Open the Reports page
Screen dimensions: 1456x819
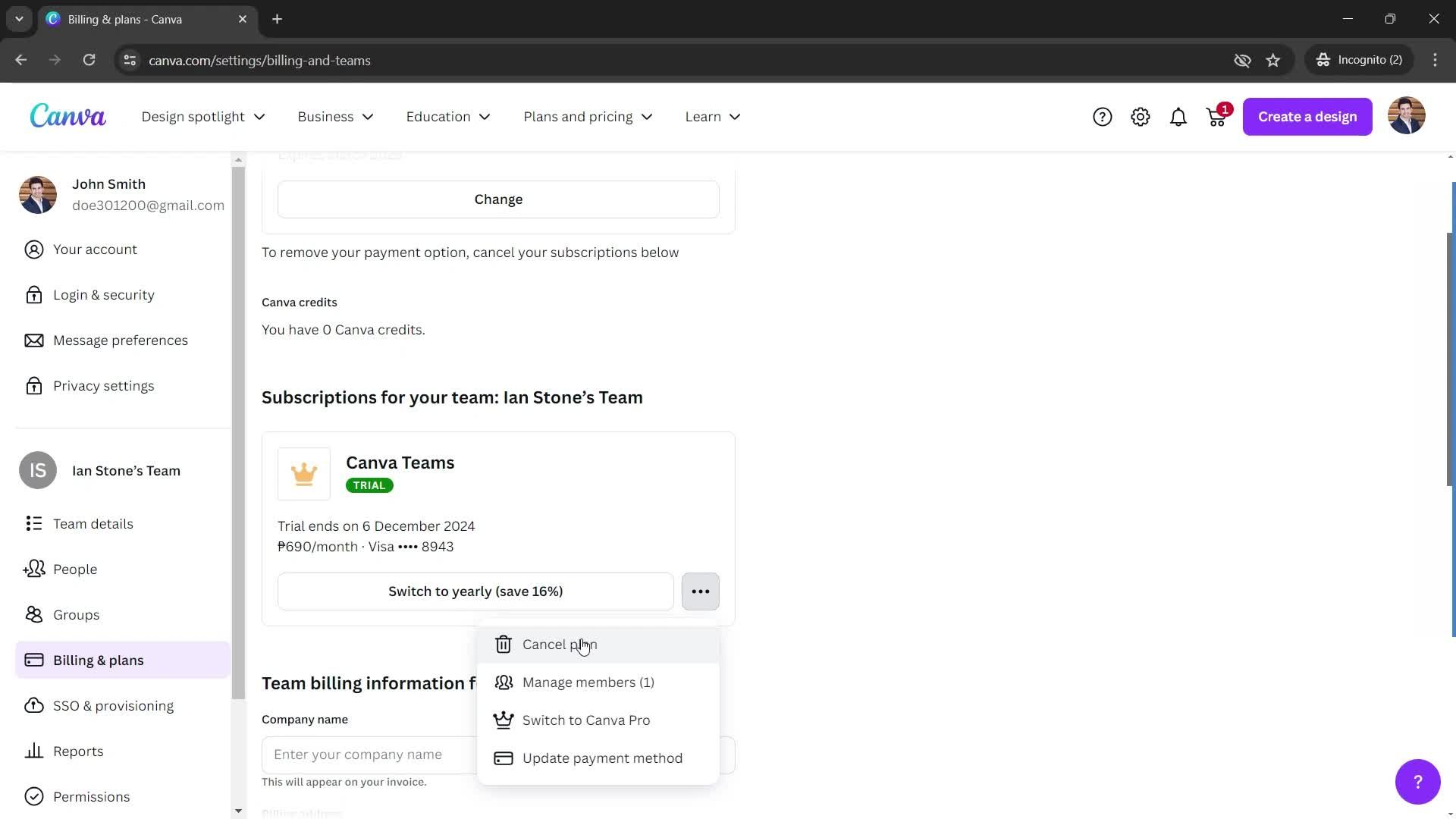pos(122,752)
